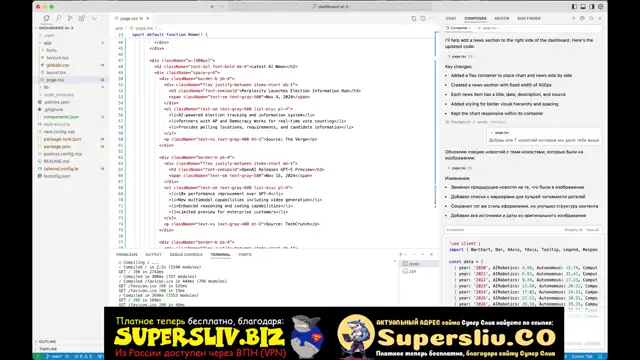Screen dimensions: 640x360
Task: Create a new terminal with plus icon
Action: [x=400, y=255]
